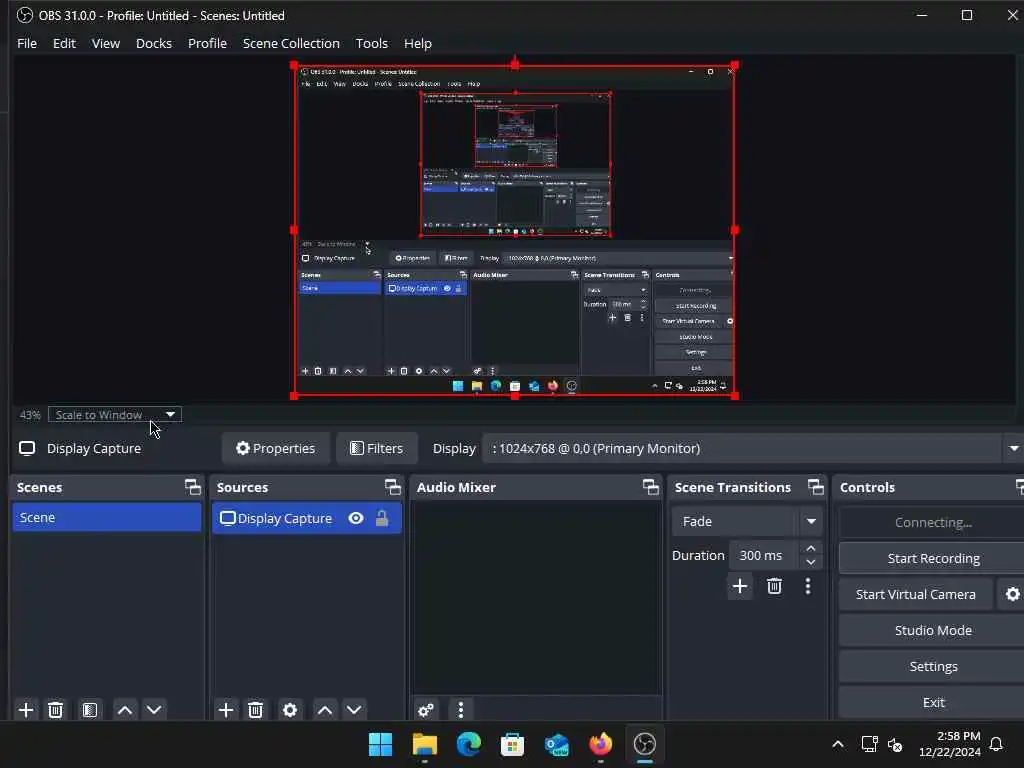This screenshot has width=1024, height=768.
Task: Open the Edit menu
Action: pos(64,43)
